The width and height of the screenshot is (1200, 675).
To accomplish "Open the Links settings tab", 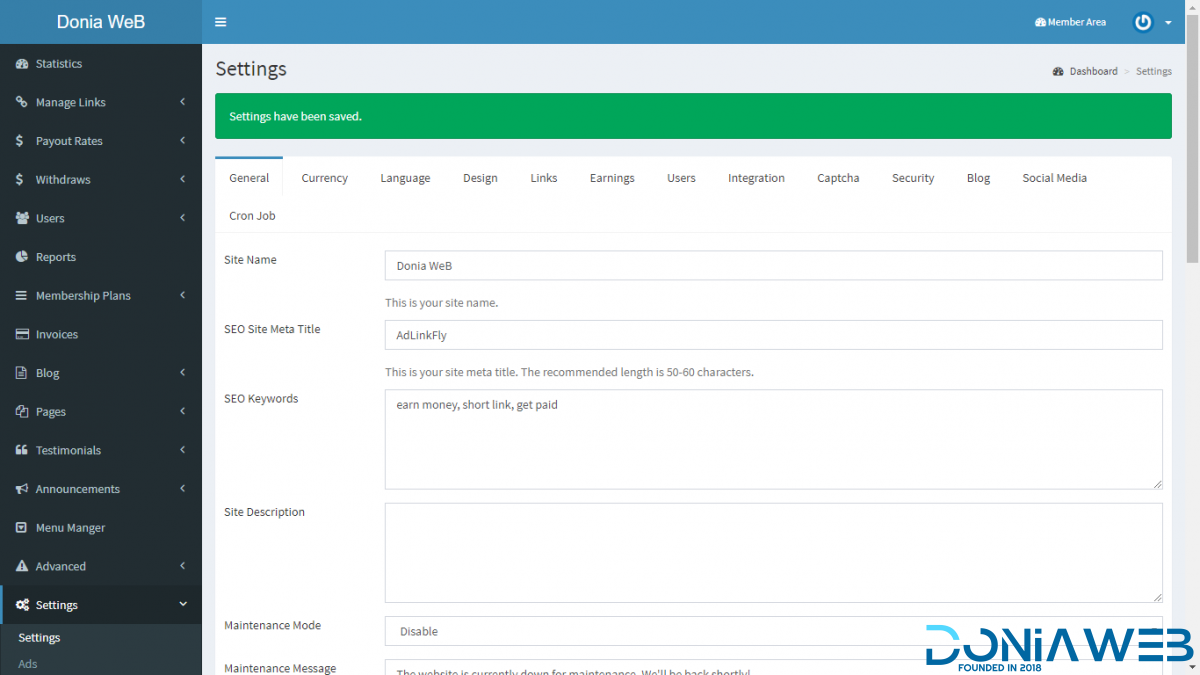I will 544,178.
